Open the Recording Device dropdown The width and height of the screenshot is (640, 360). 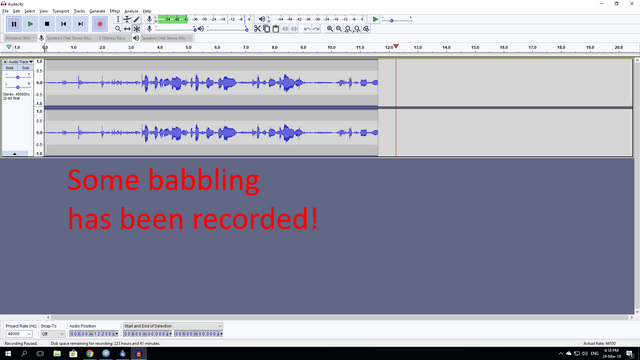tap(71, 38)
